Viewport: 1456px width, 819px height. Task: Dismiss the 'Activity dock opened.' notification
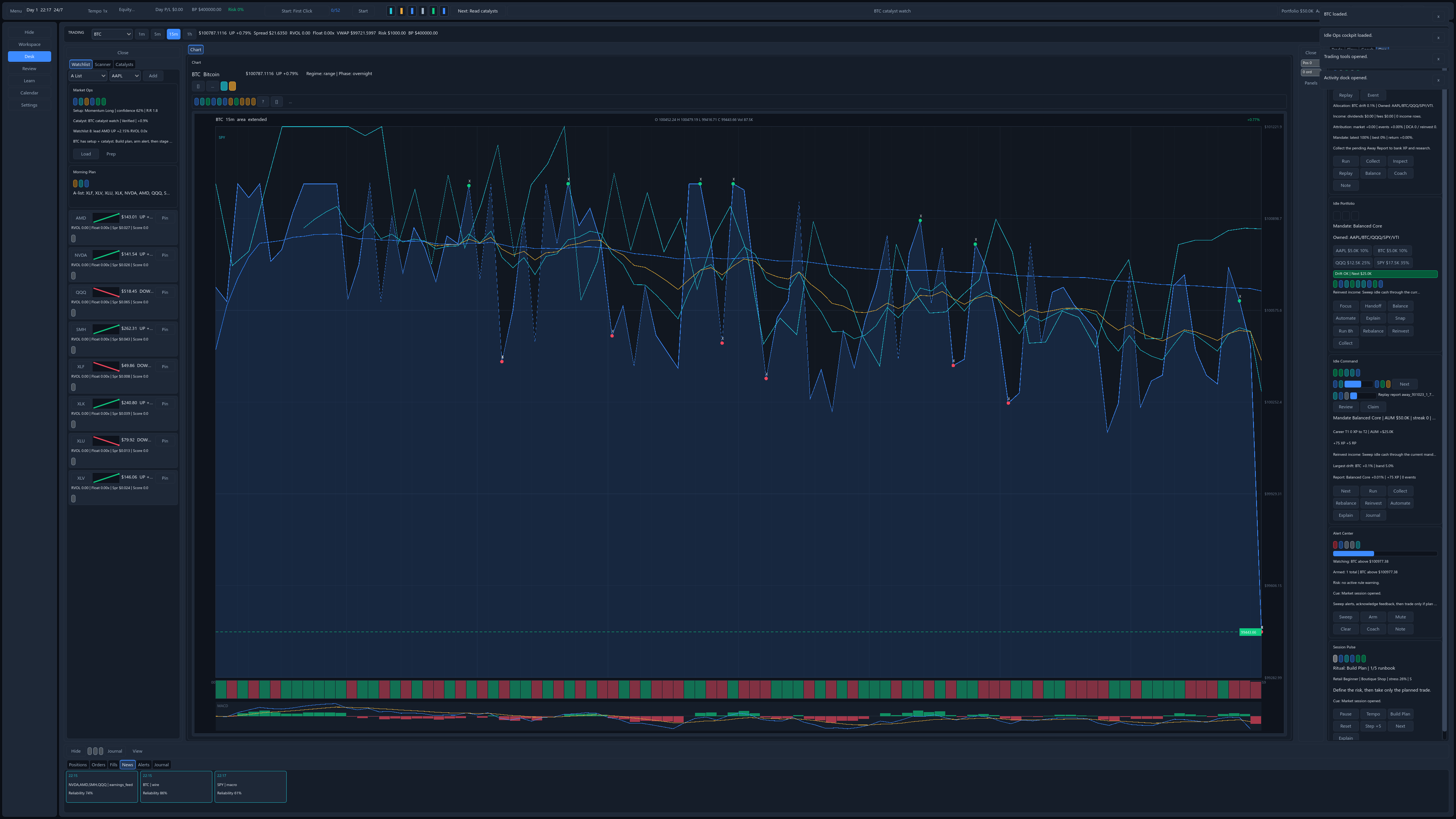click(x=1439, y=80)
